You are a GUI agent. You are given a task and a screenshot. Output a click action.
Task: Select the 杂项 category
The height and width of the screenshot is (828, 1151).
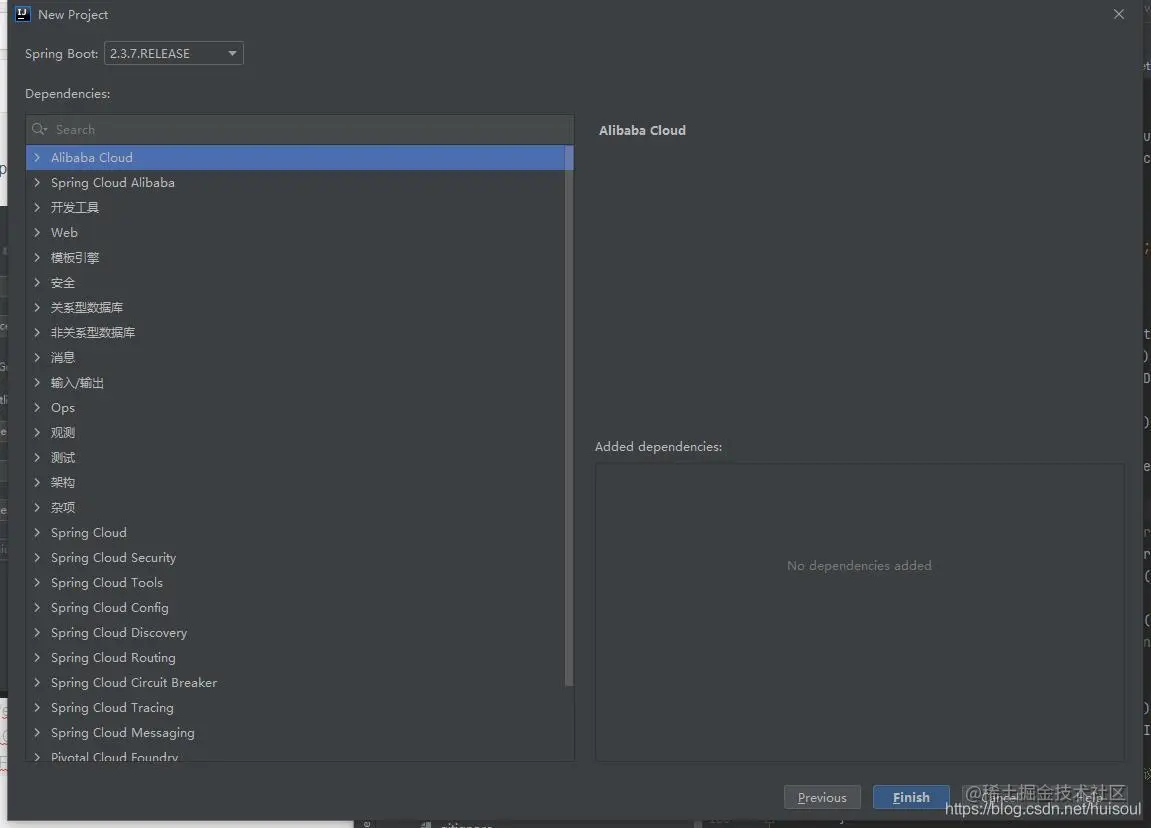[295, 506]
